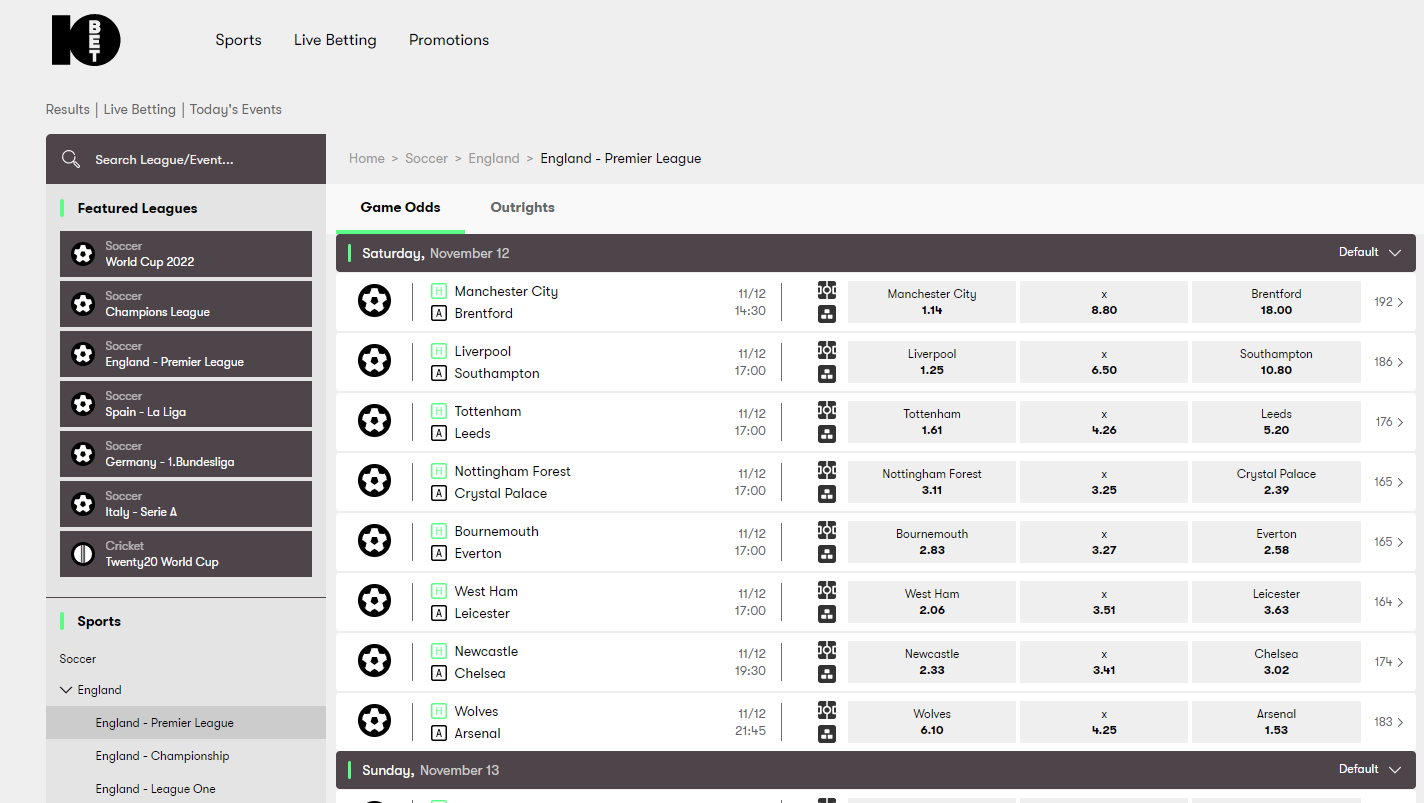The image size is (1424, 803).
Task: Open pitch view icon for Nottingham Forest match
Action: 827,470
